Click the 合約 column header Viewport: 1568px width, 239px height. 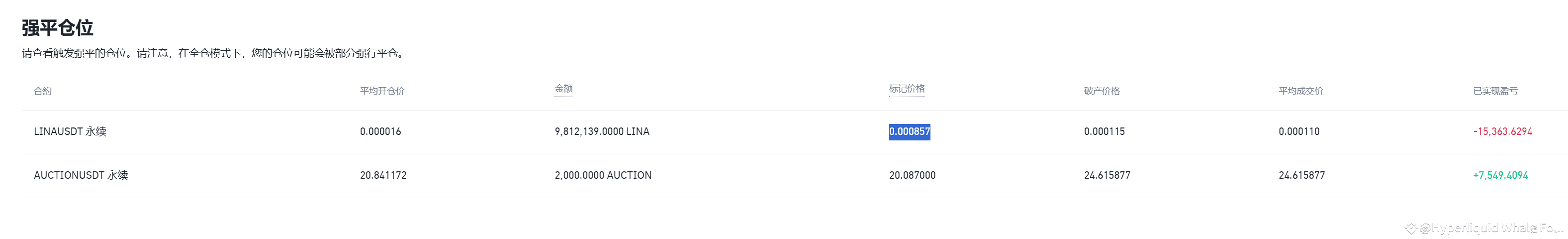click(43, 91)
